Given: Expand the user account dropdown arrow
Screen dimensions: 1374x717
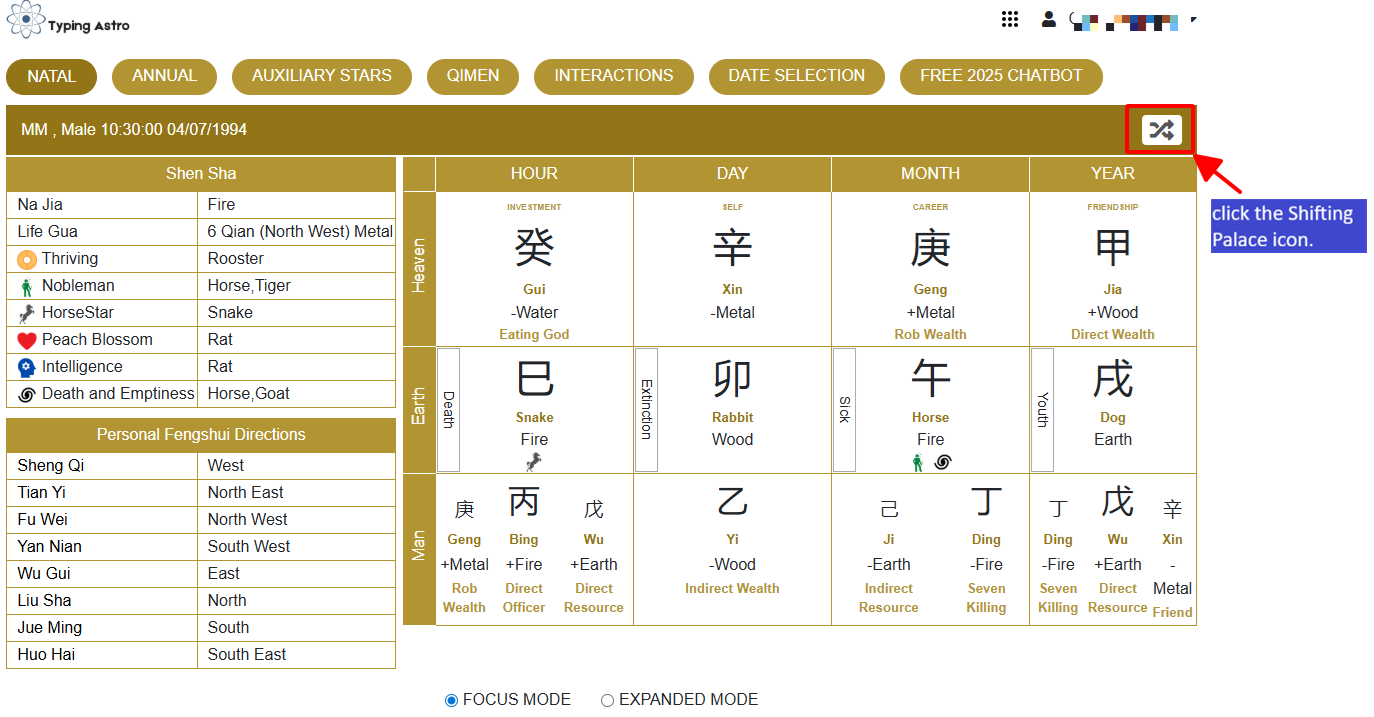Looking at the screenshot, I should pos(1193,19).
